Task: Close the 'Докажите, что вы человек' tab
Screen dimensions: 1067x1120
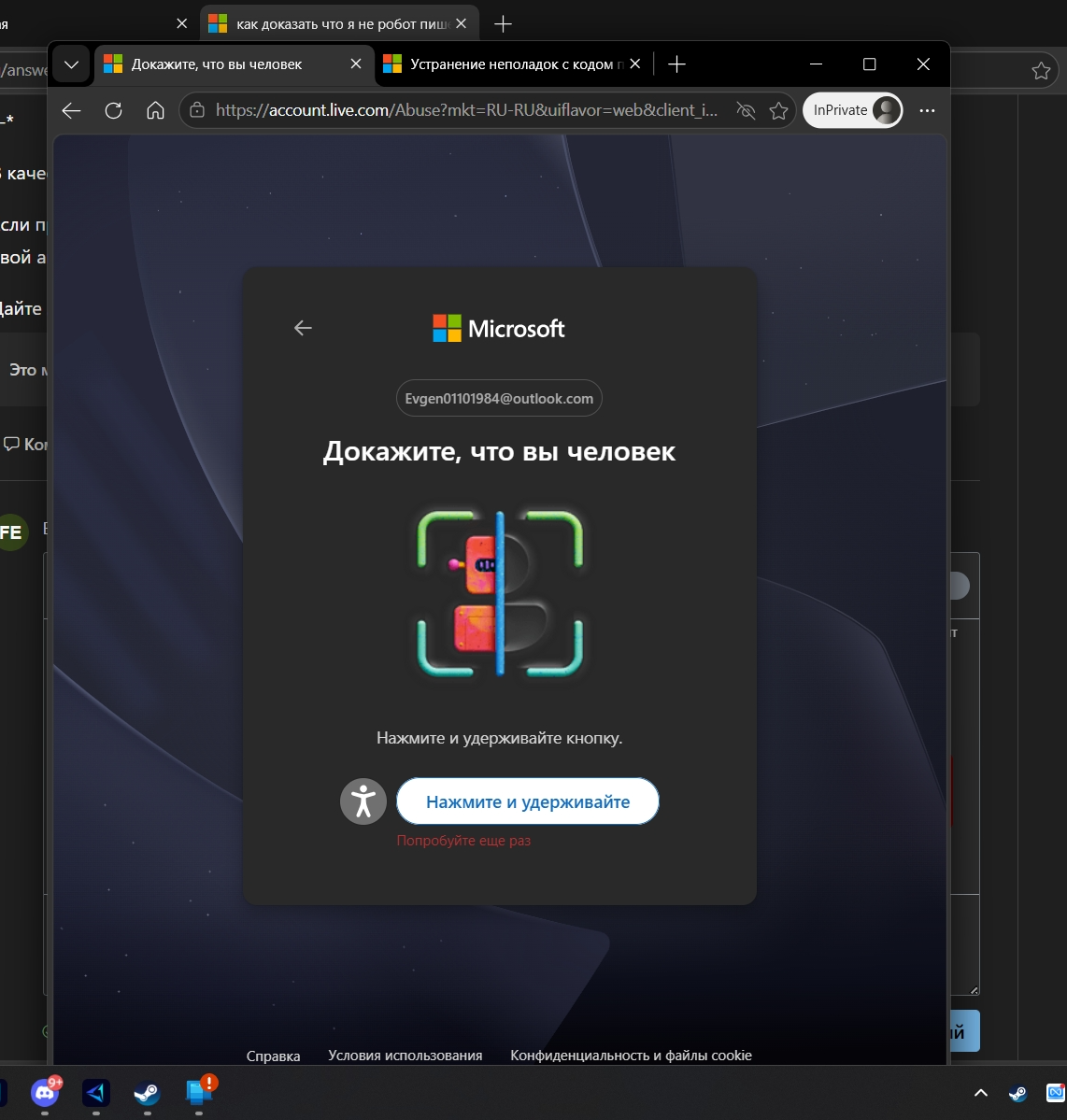Action: tap(356, 64)
